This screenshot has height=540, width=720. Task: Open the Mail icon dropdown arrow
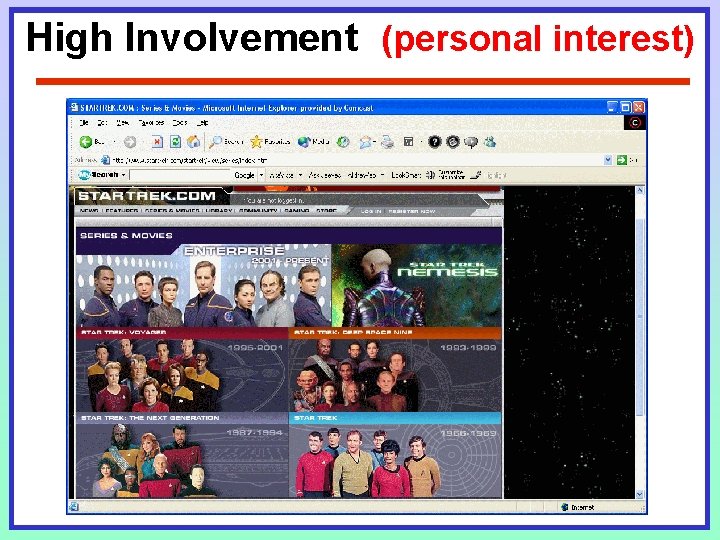[x=375, y=142]
